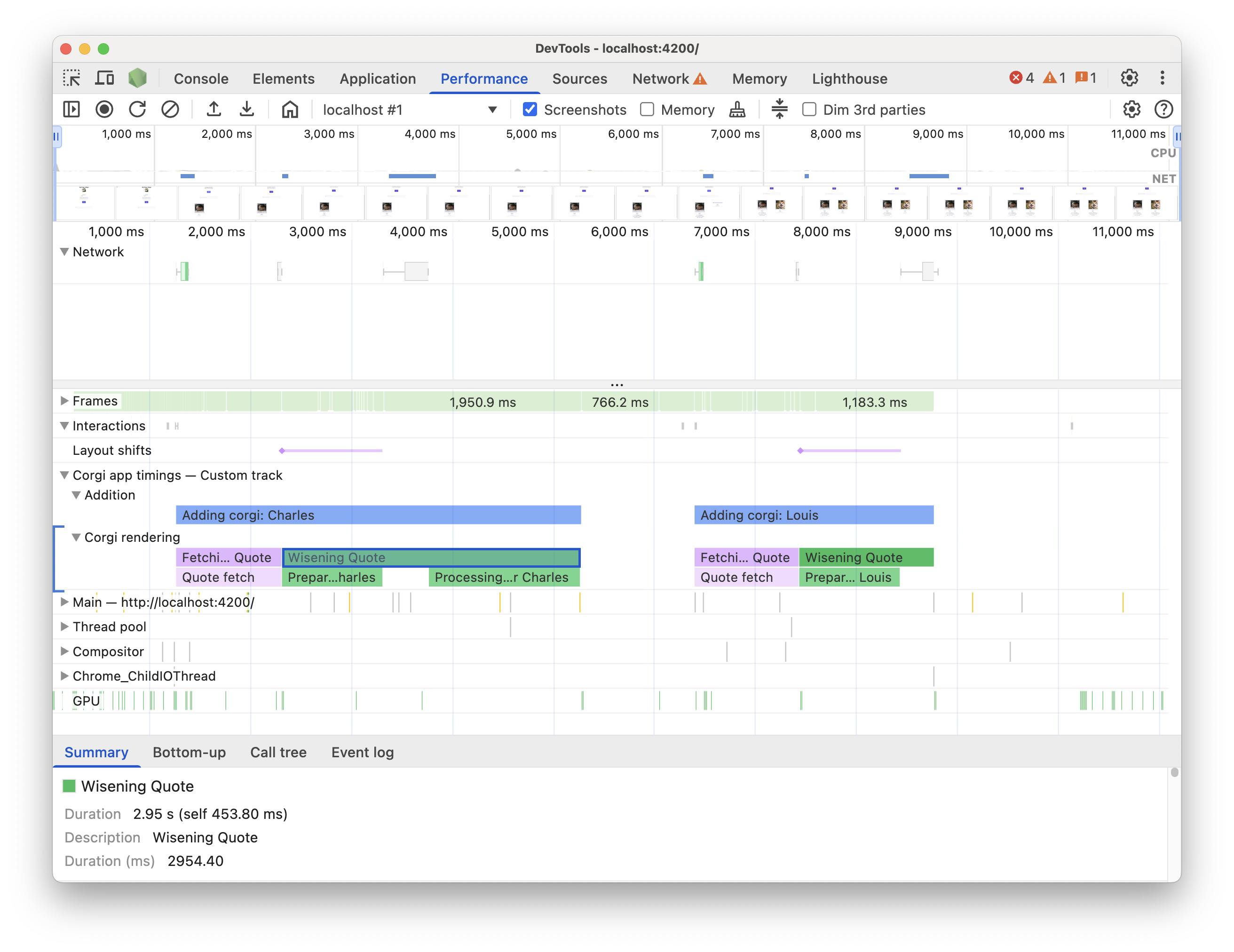Viewport: 1234px width, 952px height.
Task: Trigger garbage collection with broom icon
Action: [736, 109]
